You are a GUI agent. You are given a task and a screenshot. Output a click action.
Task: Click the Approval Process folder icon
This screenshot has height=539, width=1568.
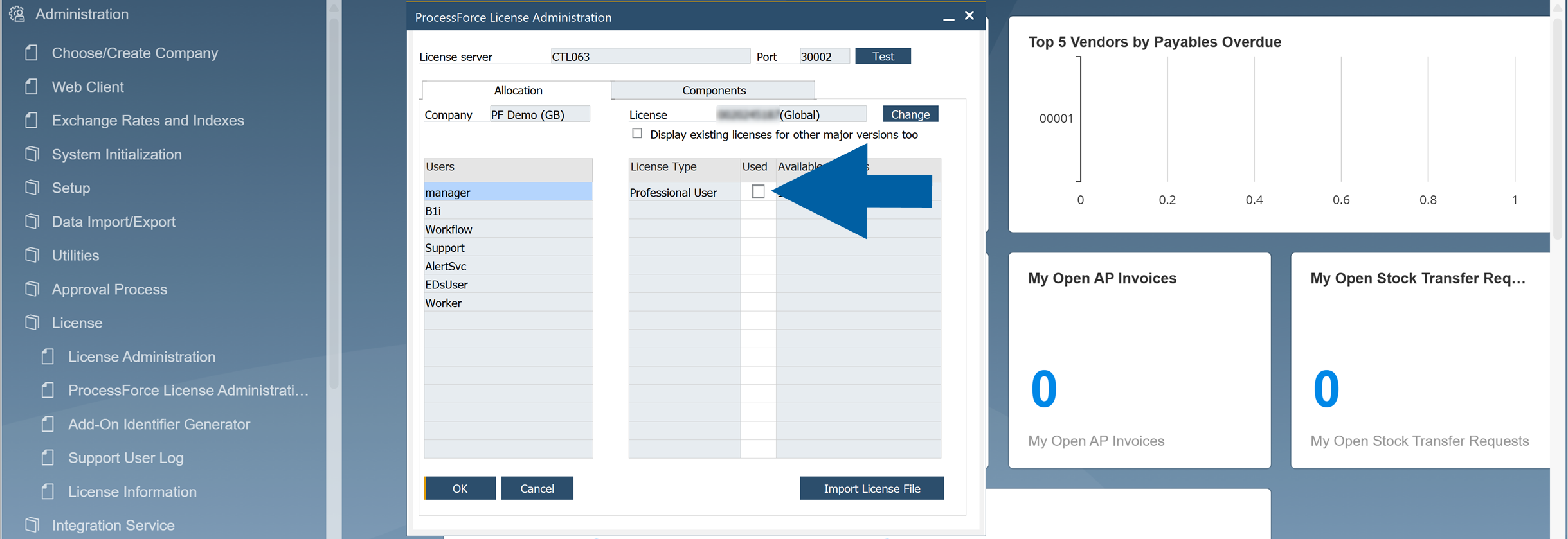pos(32,288)
